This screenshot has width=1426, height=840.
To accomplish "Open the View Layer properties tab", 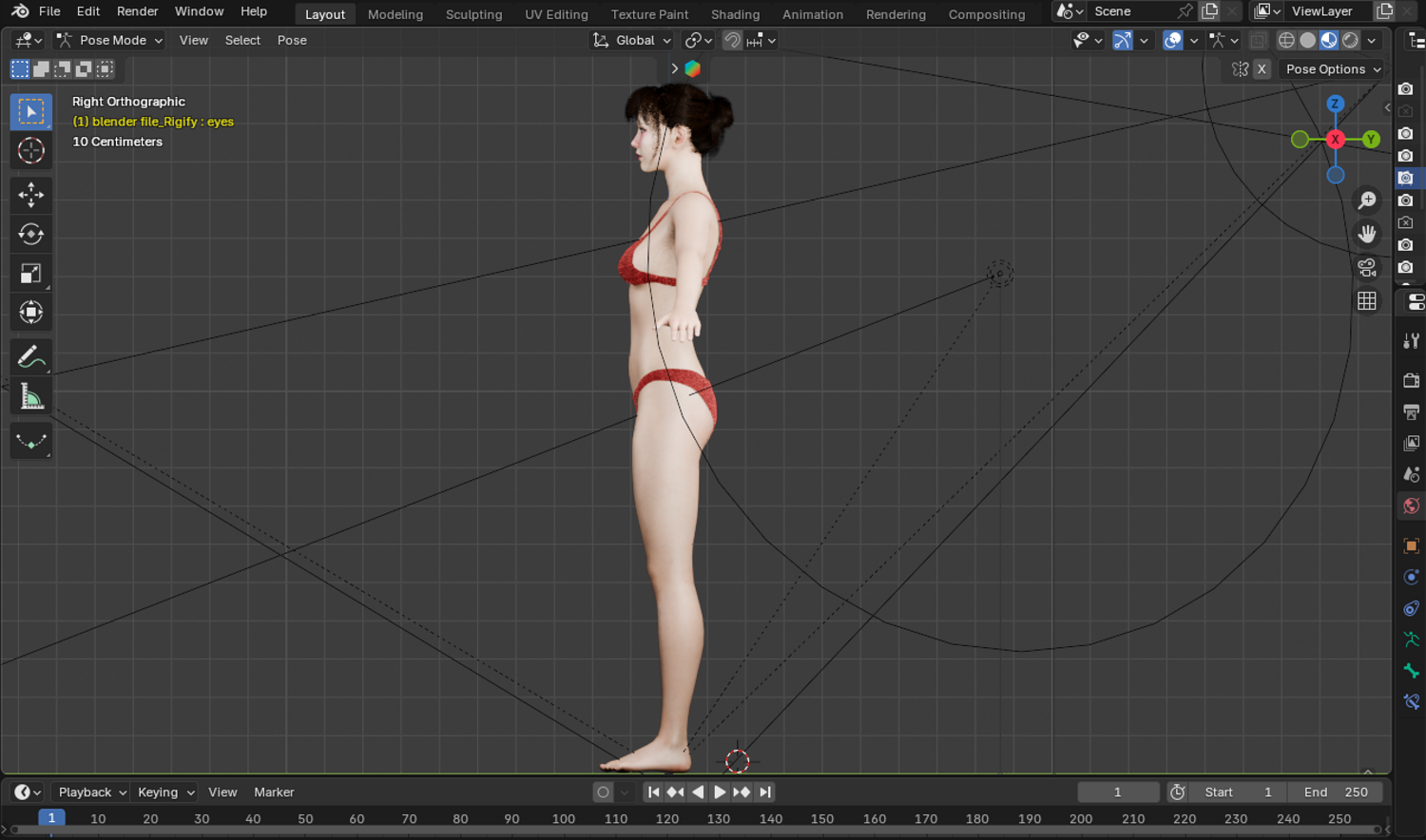I will [1412, 443].
